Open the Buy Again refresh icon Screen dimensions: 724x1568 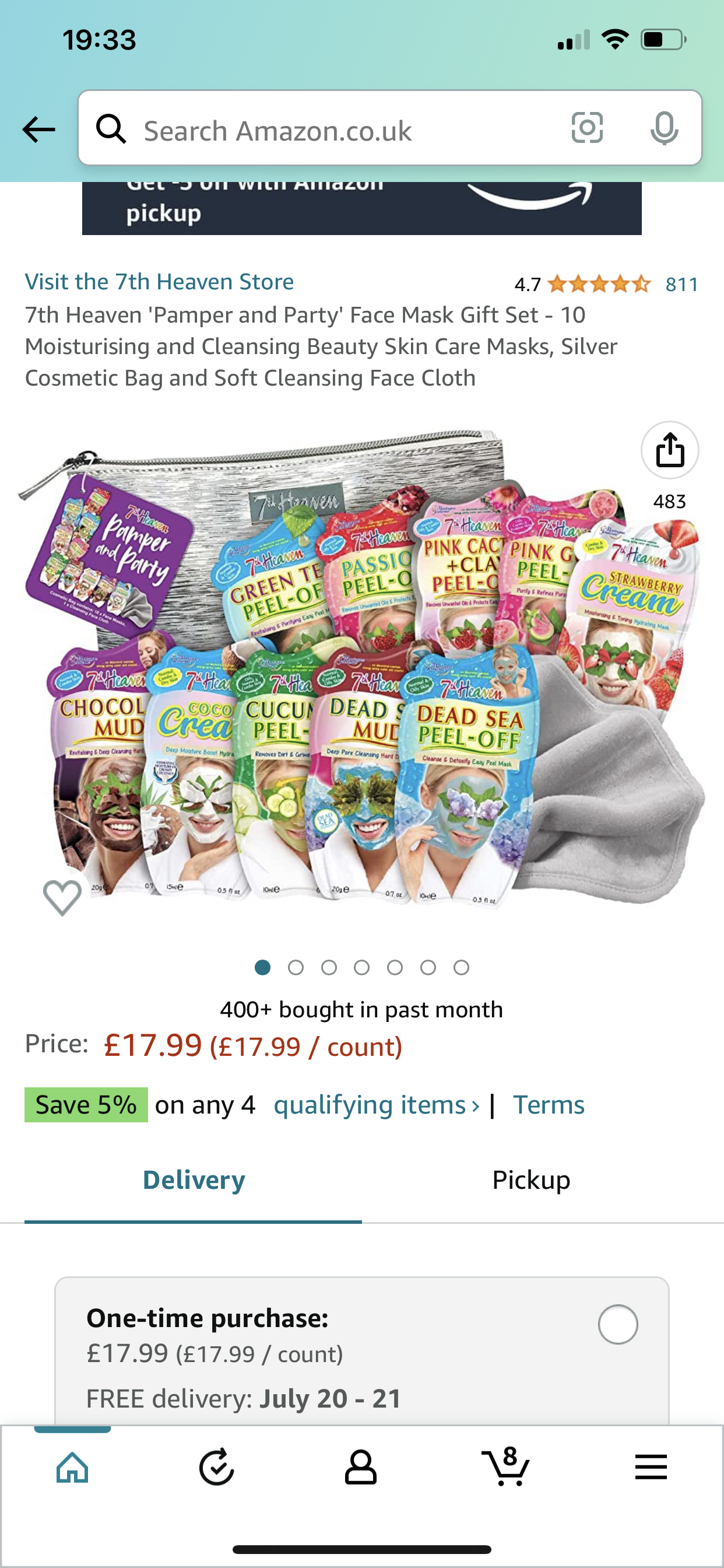pyautogui.click(x=217, y=1467)
